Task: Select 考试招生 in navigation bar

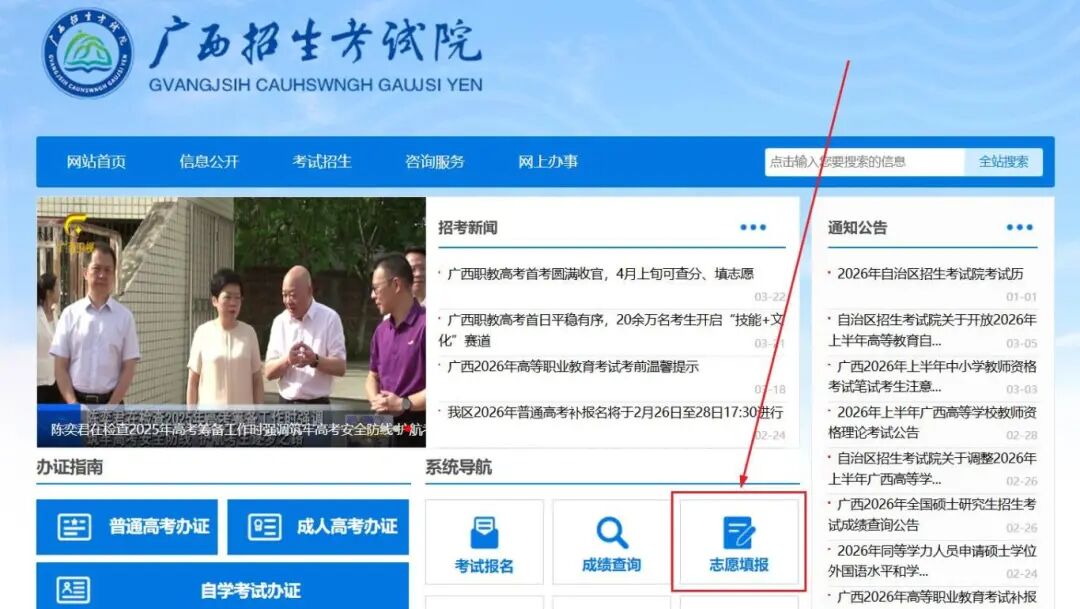Action: tap(322, 162)
